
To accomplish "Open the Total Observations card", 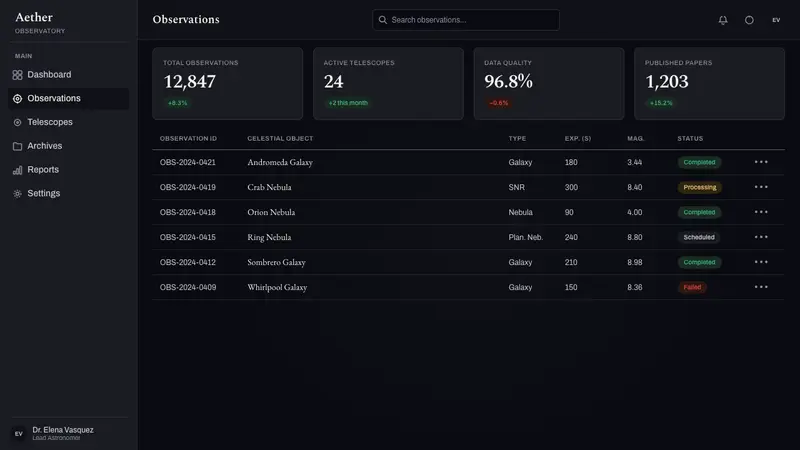I will pos(228,84).
